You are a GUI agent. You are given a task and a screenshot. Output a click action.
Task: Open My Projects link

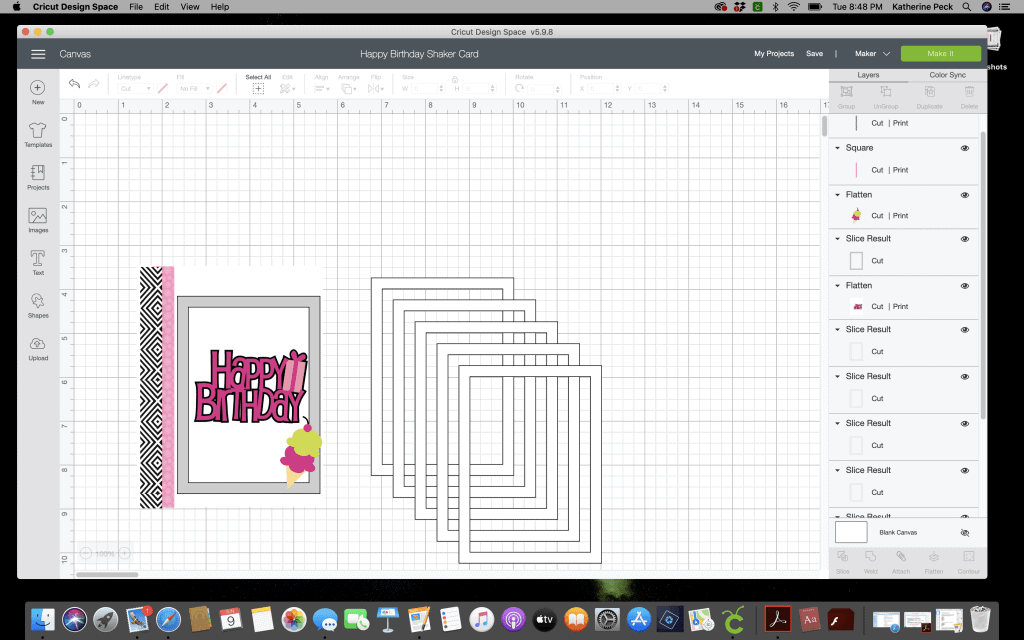pyautogui.click(x=774, y=54)
